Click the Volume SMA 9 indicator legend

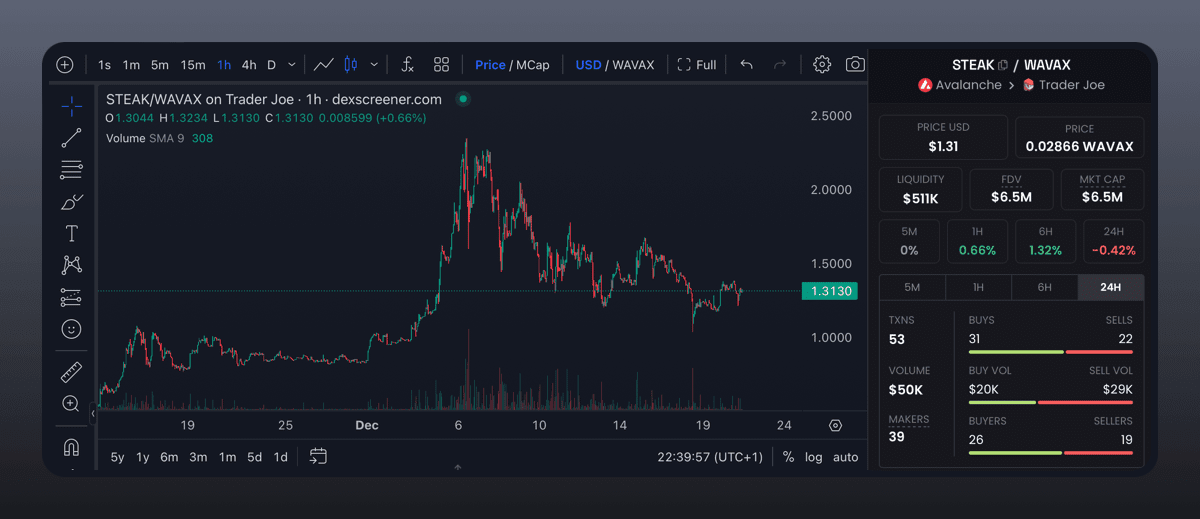pyautogui.click(x=160, y=138)
